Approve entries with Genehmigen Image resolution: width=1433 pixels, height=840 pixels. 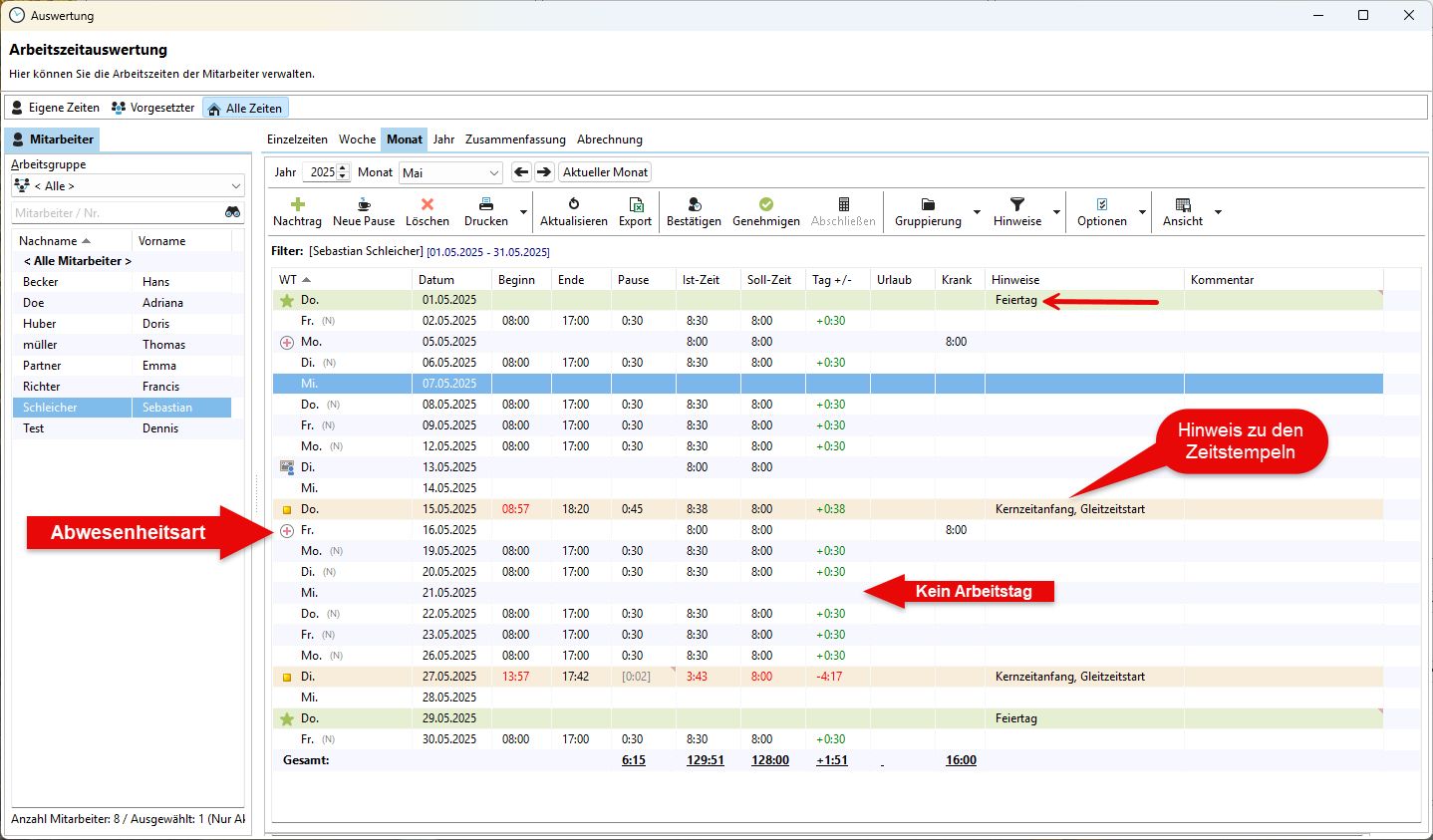(x=765, y=211)
